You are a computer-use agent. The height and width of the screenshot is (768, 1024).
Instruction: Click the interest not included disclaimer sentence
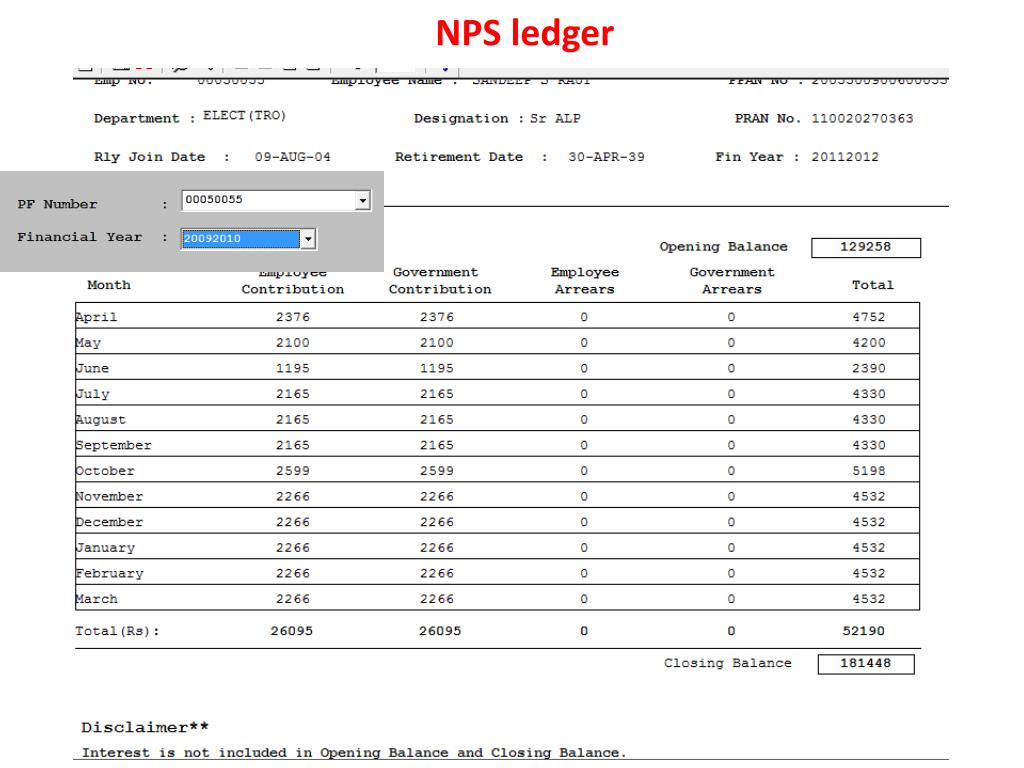pyautogui.click(x=354, y=753)
